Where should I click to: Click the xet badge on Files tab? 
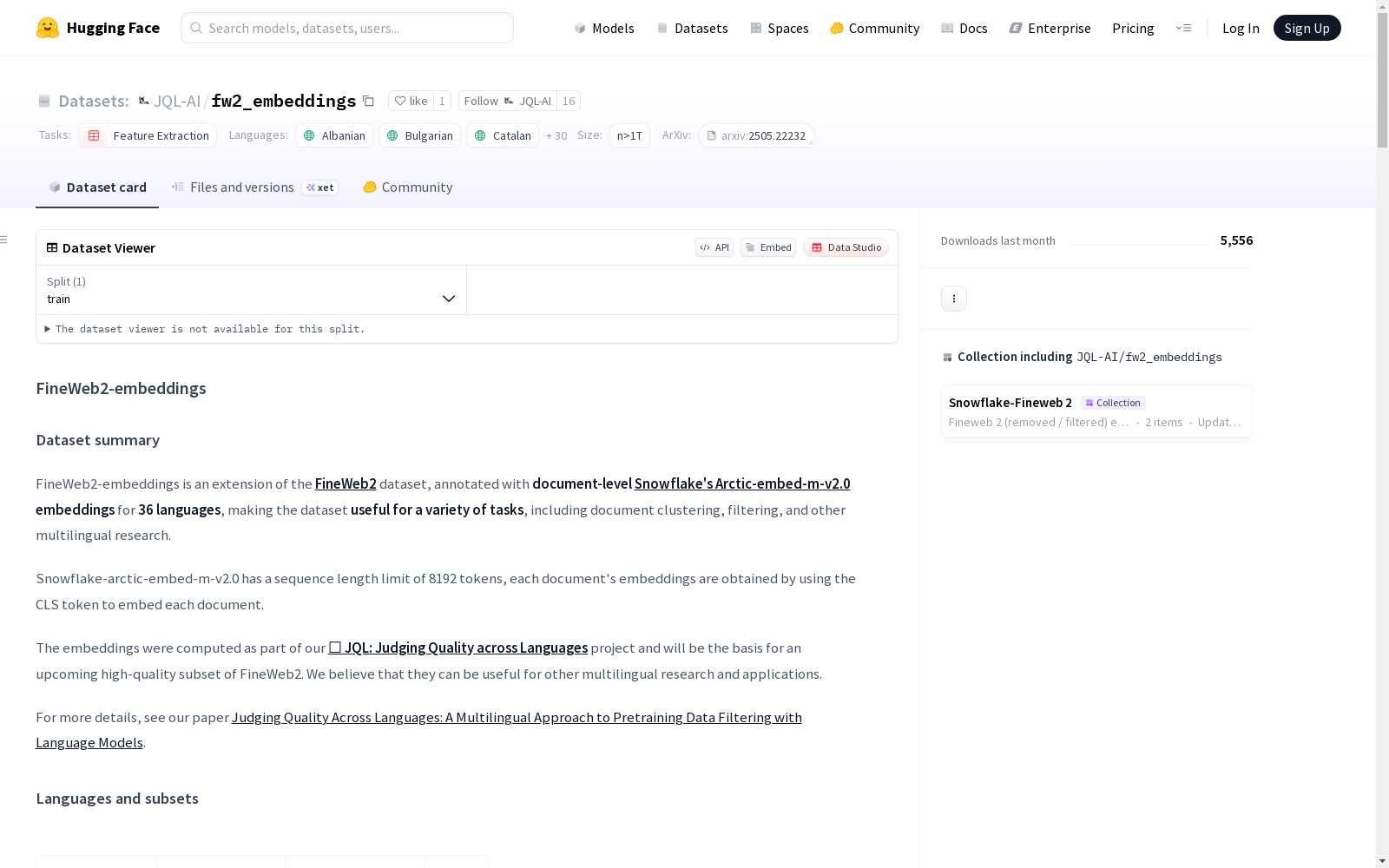tap(320, 187)
